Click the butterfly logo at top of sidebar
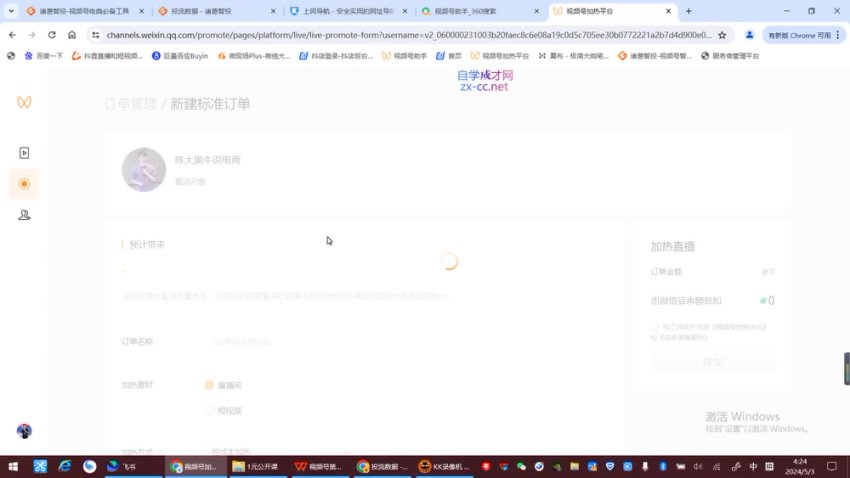 tap(24, 102)
